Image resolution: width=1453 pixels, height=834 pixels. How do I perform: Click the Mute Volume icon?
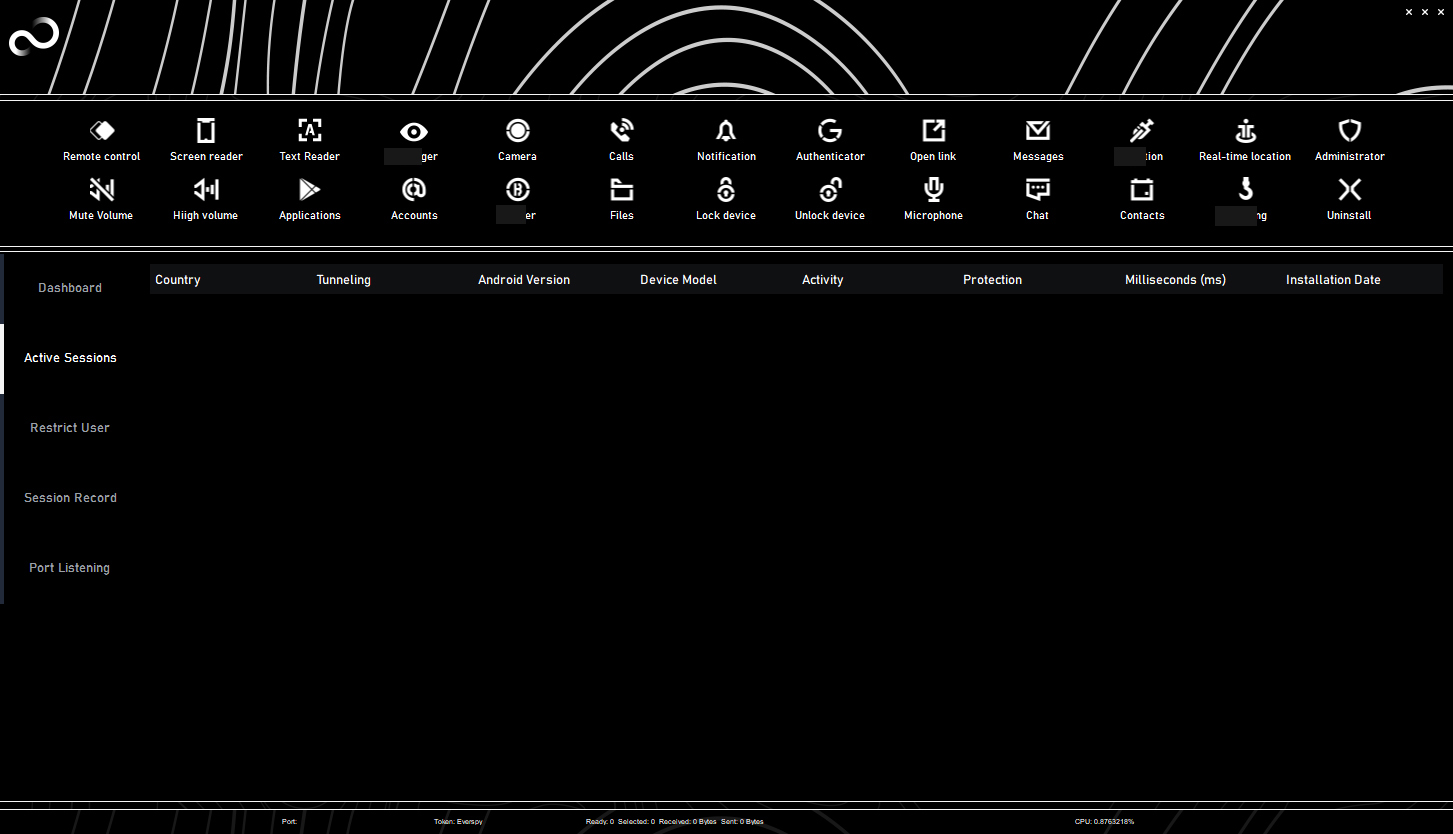tap(102, 190)
